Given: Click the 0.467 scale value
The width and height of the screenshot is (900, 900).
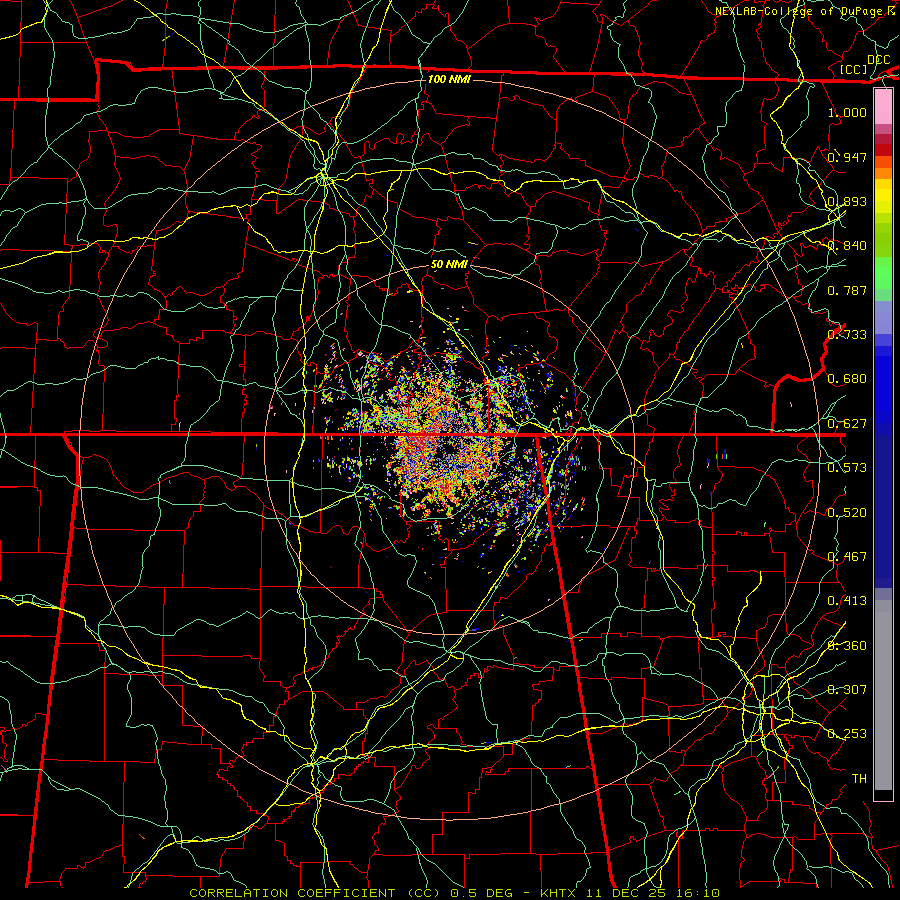Looking at the screenshot, I should pyautogui.click(x=847, y=557).
